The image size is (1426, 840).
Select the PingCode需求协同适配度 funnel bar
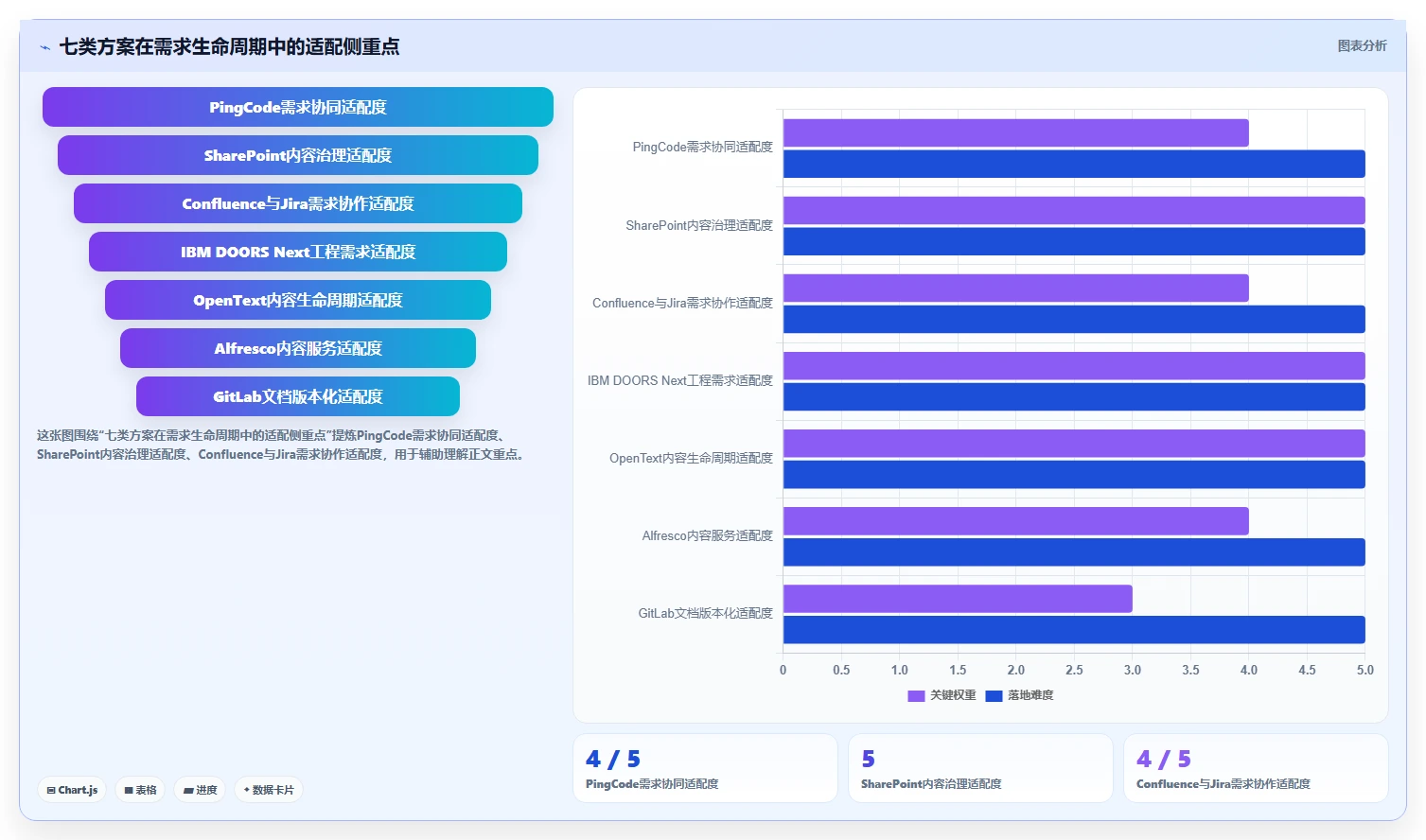298,107
